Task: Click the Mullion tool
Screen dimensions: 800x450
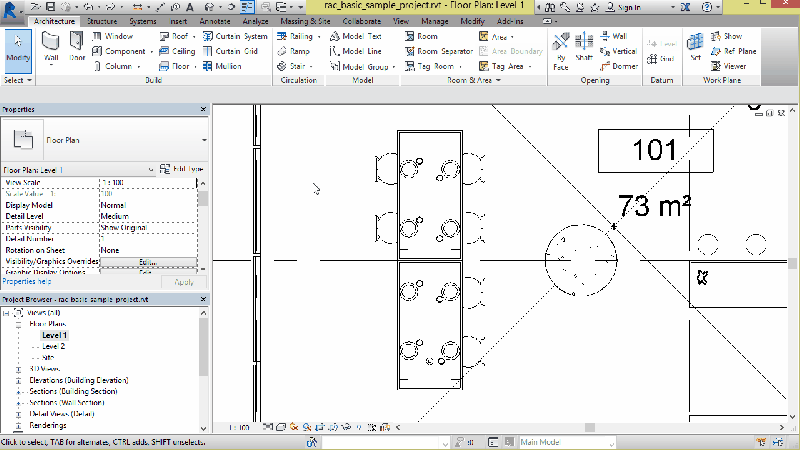Action: coord(222,66)
